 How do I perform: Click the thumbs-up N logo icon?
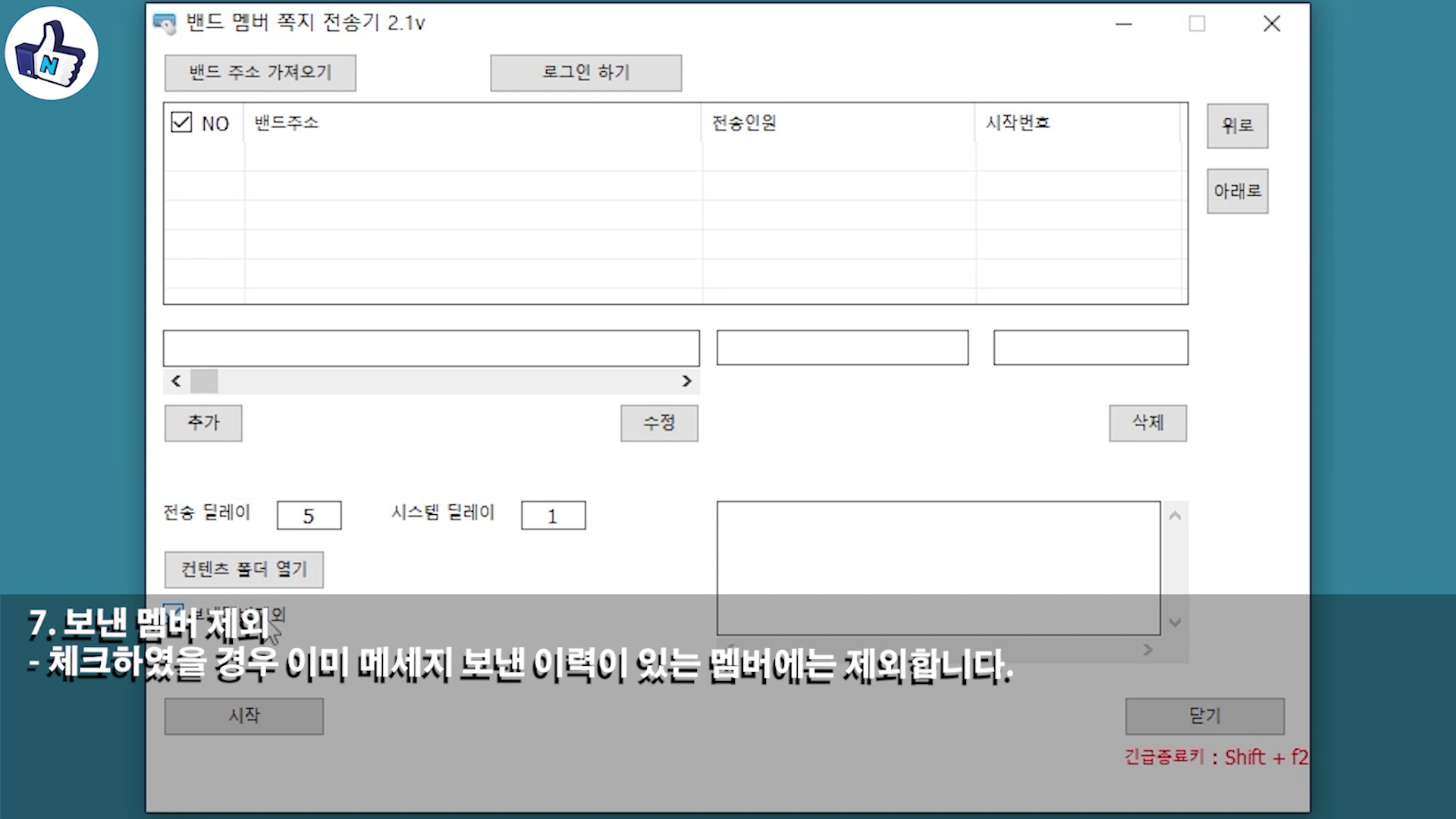52,53
